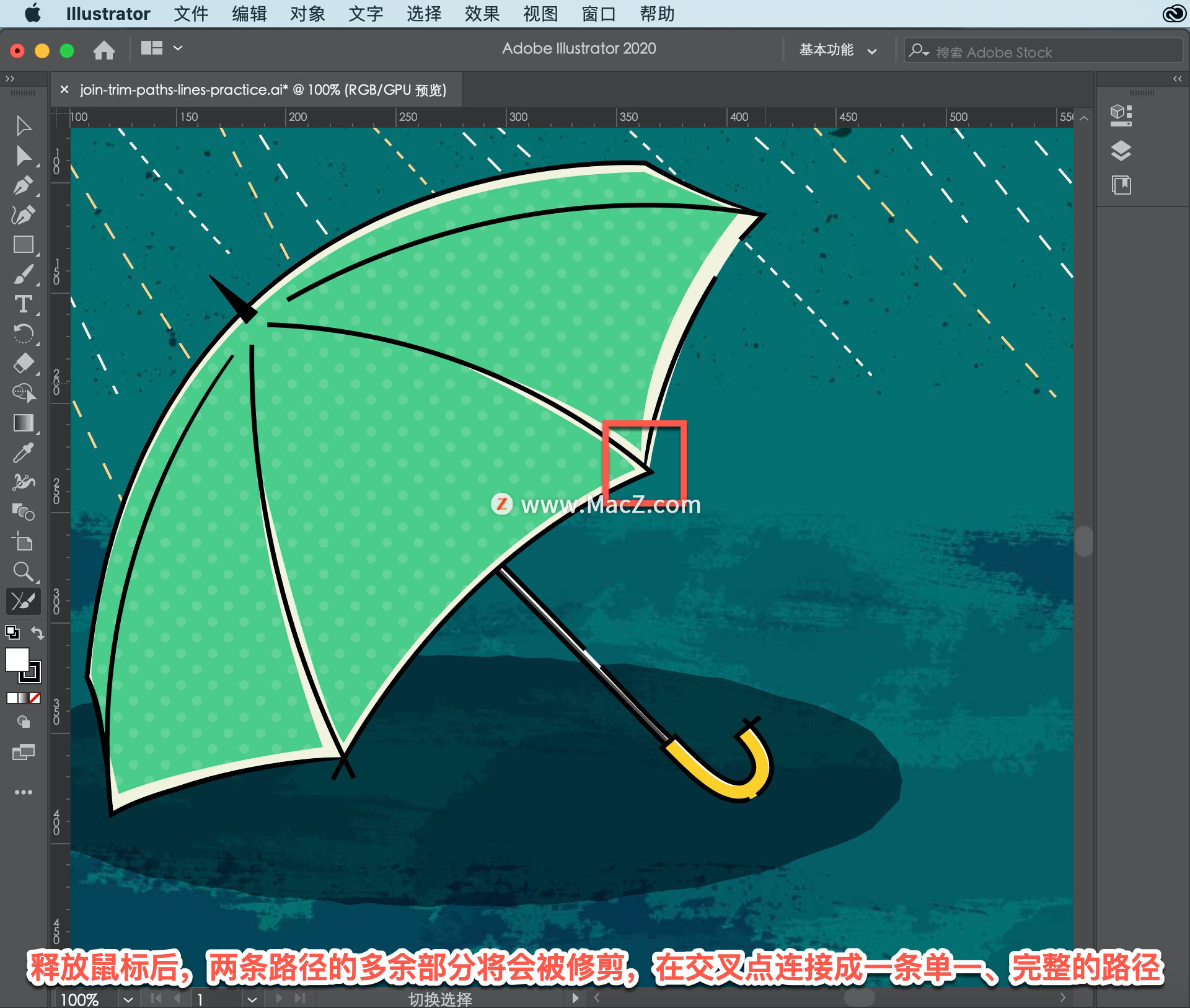Open the 窗口 menu
This screenshot has height=1008, width=1190.
pos(598,14)
